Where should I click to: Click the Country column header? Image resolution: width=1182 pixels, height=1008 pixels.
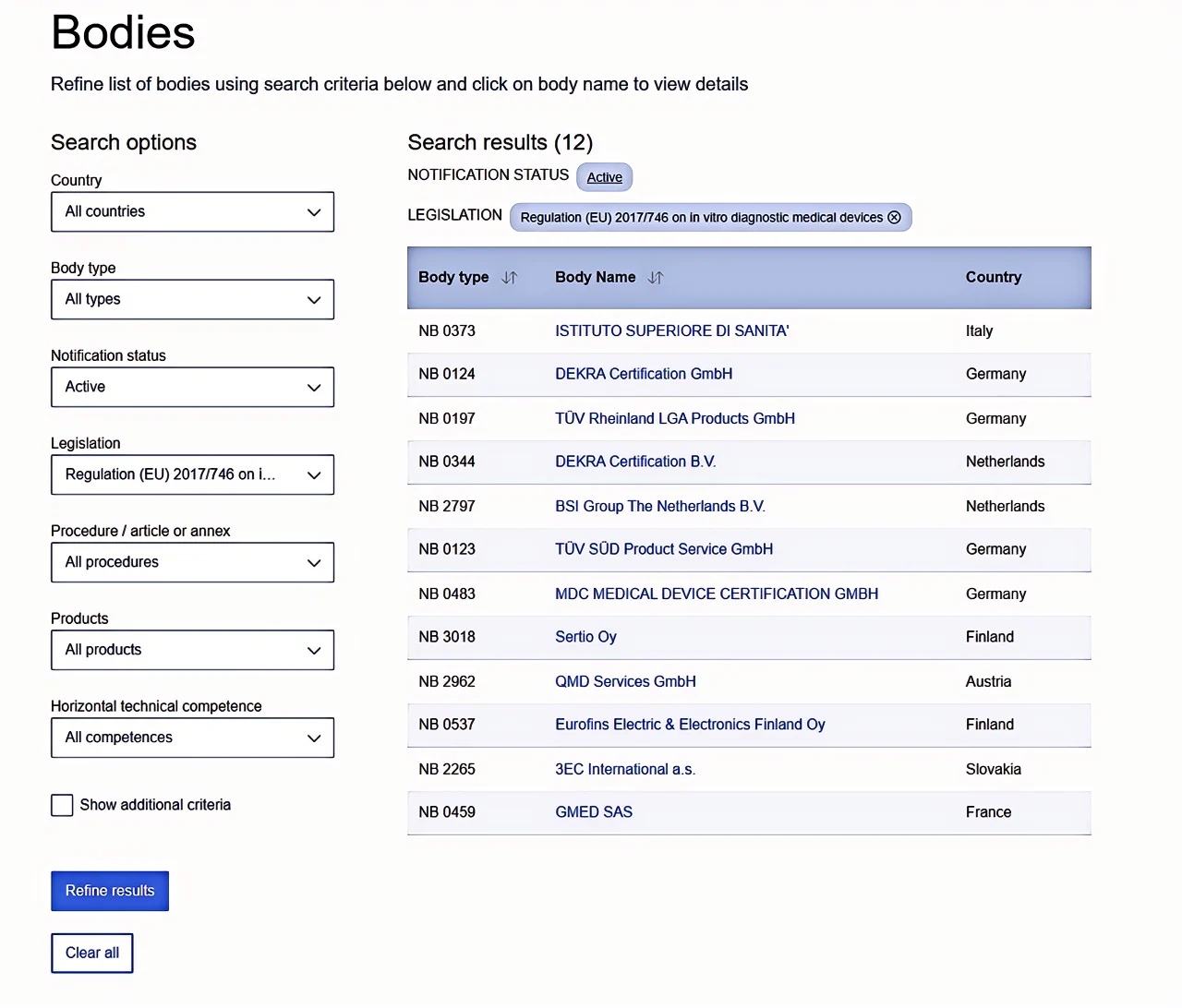click(994, 277)
